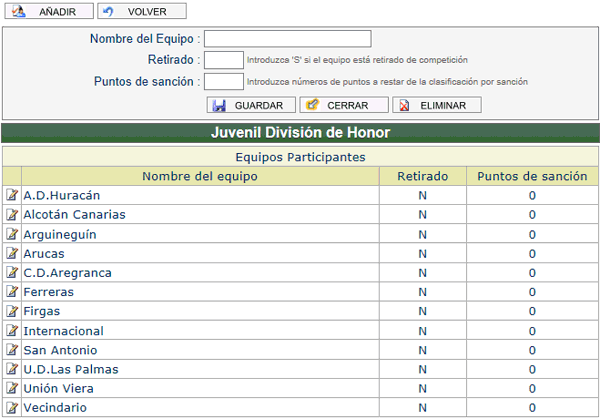Image resolution: width=600 pixels, height=419 pixels.
Task: Select edit icon for C.D.Aregranca
Action: click(12, 273)
